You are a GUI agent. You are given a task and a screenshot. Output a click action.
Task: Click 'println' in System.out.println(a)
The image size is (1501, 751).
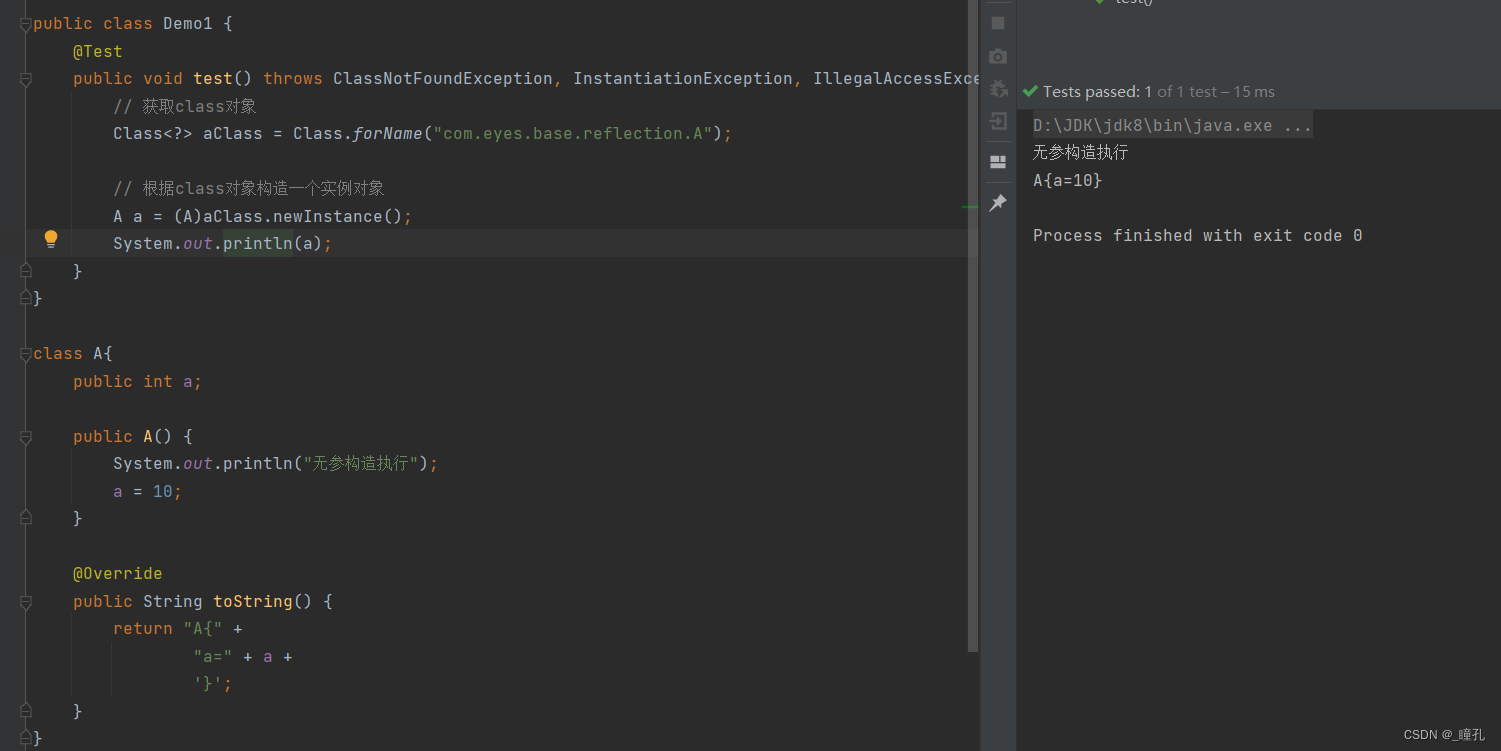coord(257,244)
